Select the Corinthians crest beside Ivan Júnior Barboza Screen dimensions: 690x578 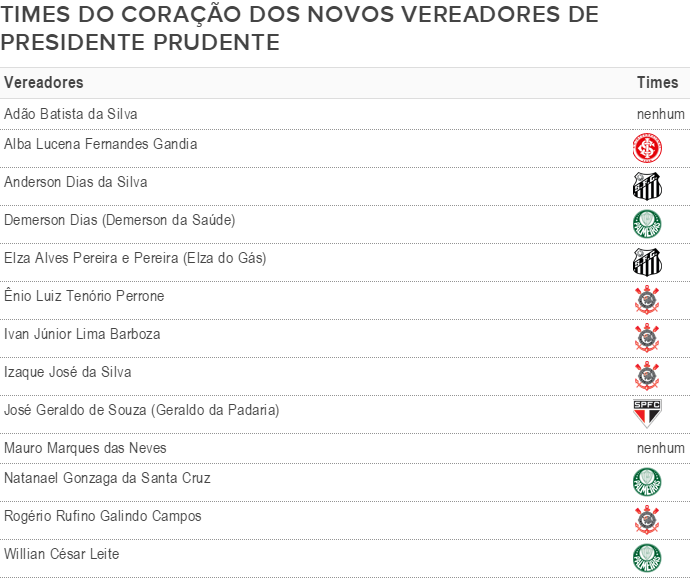[x=647, y=338]
